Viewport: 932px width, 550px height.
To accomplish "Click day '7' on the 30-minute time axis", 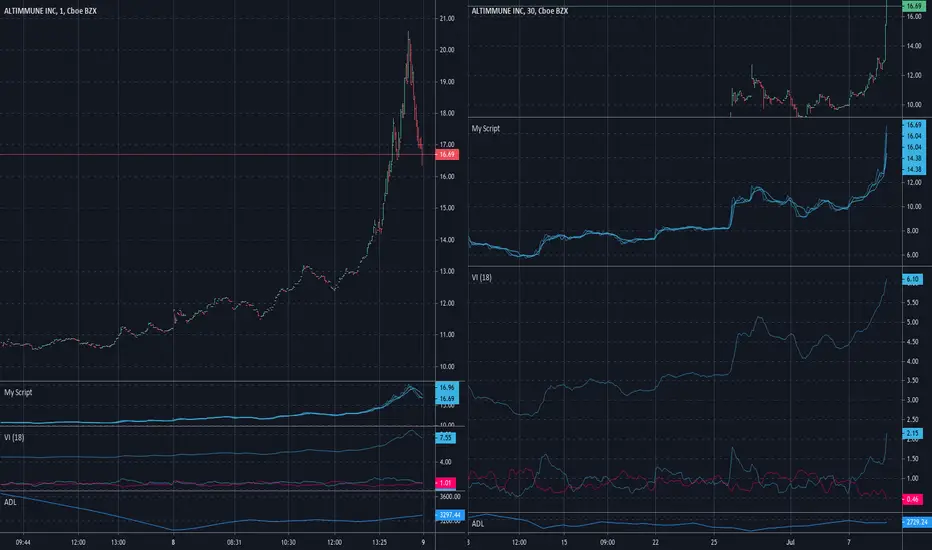I will pyautogui.click(x=849, y=542).
